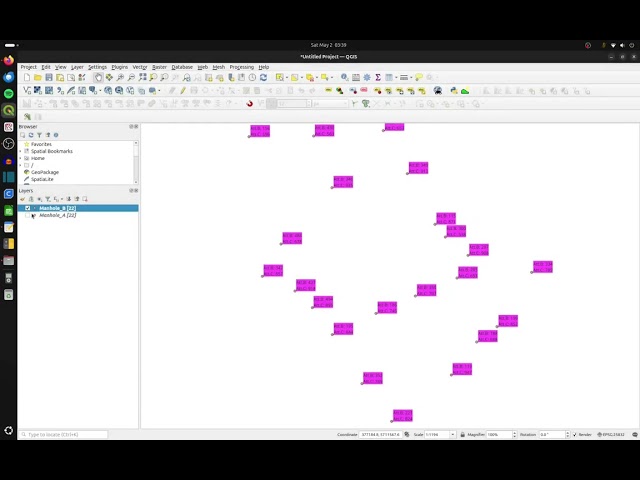Open the Measure tool dropdown arrow
This screenshot has height=480, width=640.
(x=411, y=78)
